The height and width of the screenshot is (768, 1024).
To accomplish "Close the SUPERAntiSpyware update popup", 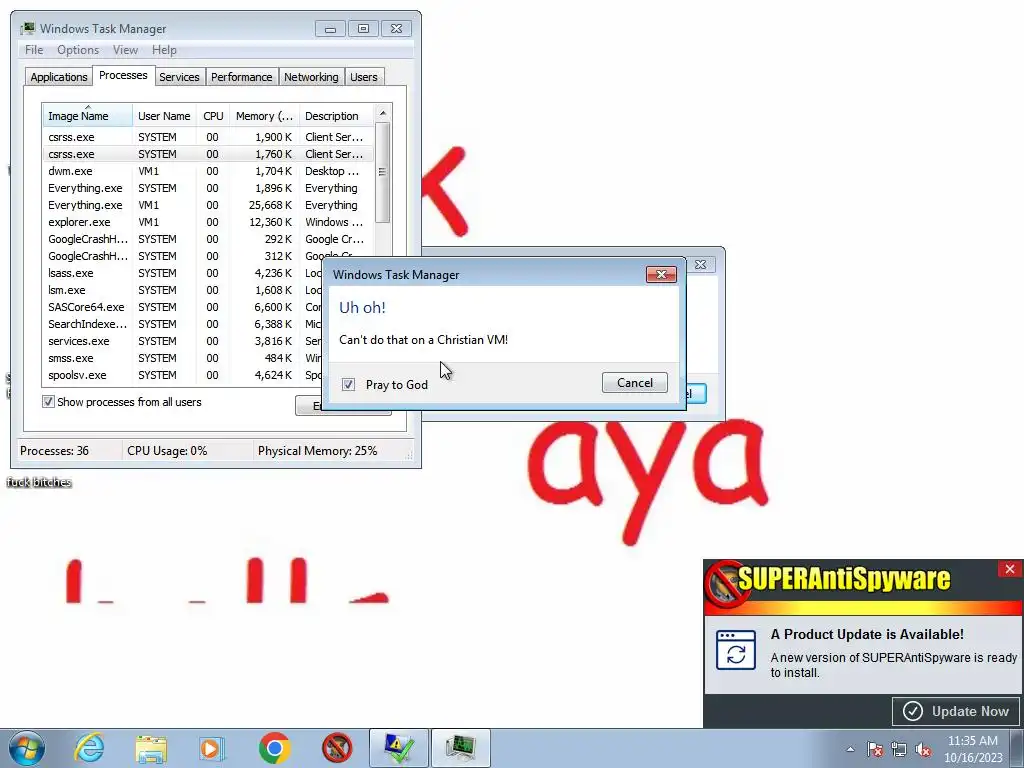I will pos(1010,569).
